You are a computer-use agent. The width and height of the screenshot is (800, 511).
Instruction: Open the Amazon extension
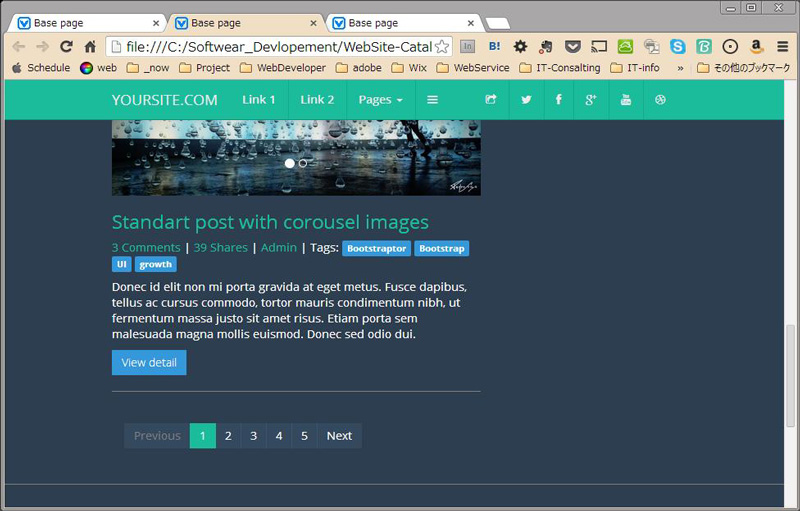pyautogui.click(x=757, y=47)
